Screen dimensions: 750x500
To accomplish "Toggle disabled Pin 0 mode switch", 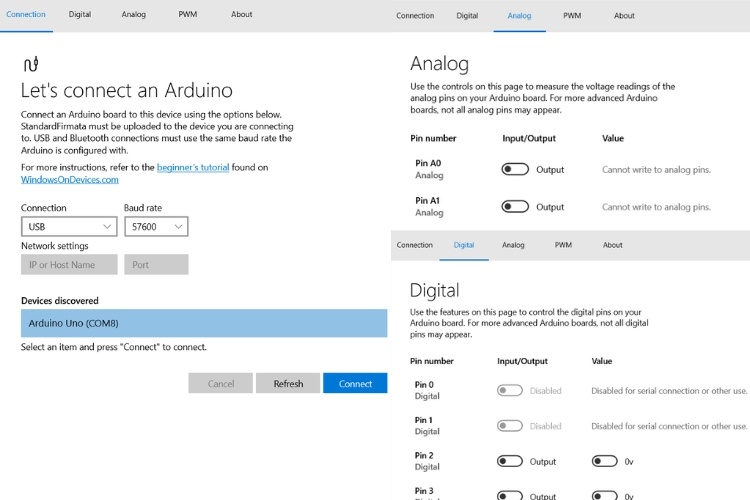I will pos(510,390).
